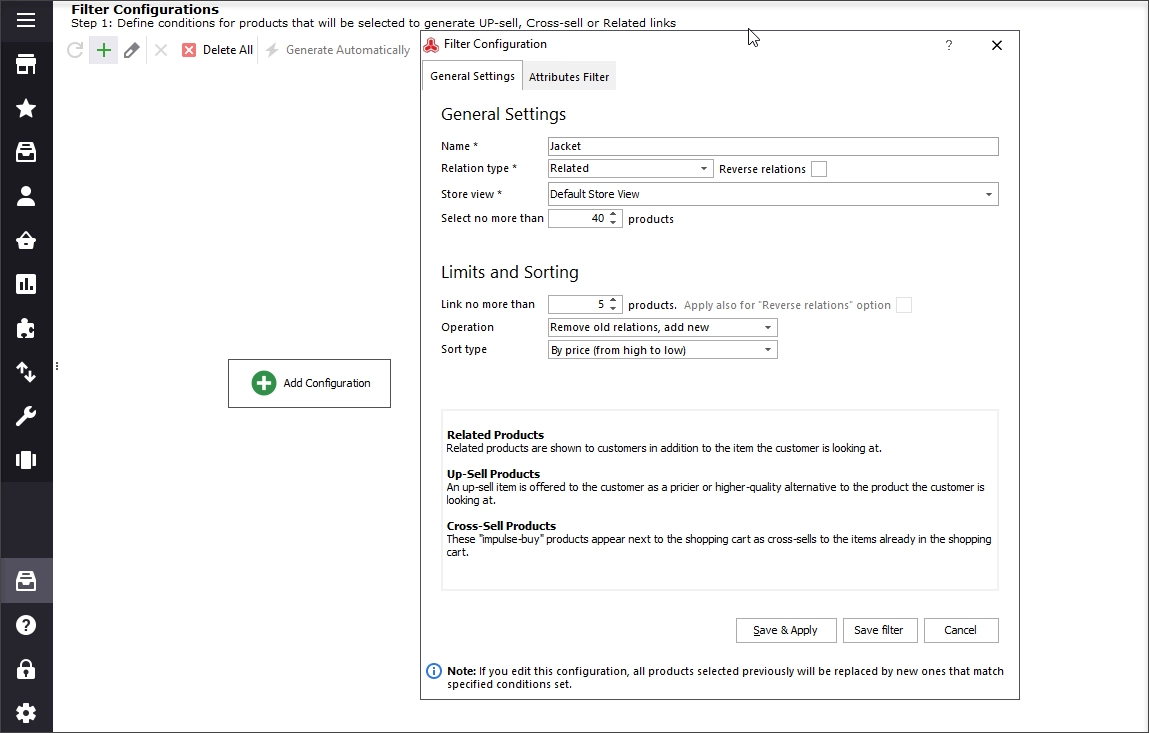Close the Filter Configuration dialog

(997, 45)
